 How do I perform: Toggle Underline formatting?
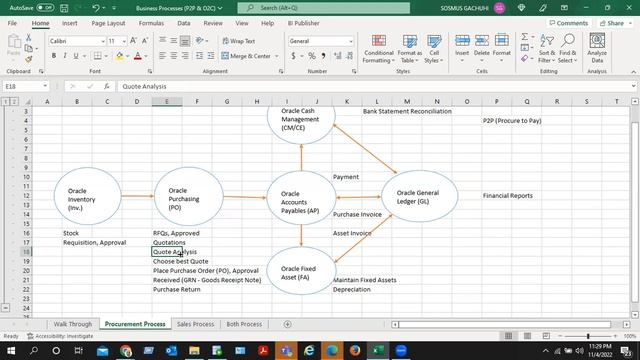(x=76, y=56)
